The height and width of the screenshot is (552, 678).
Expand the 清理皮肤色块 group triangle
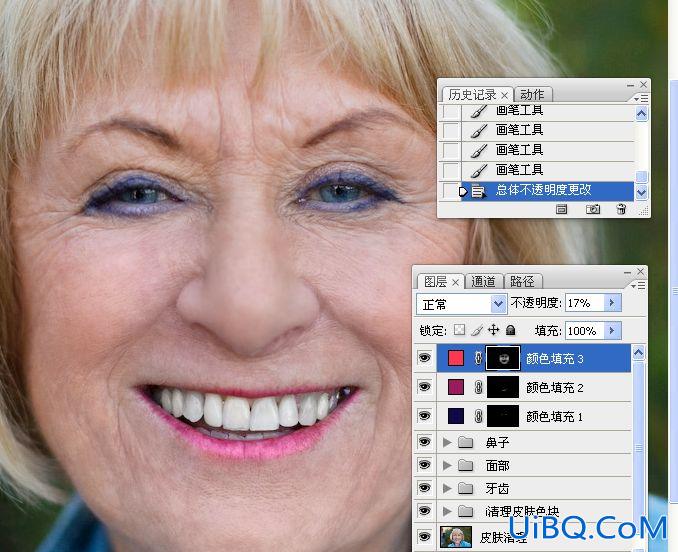447,511
